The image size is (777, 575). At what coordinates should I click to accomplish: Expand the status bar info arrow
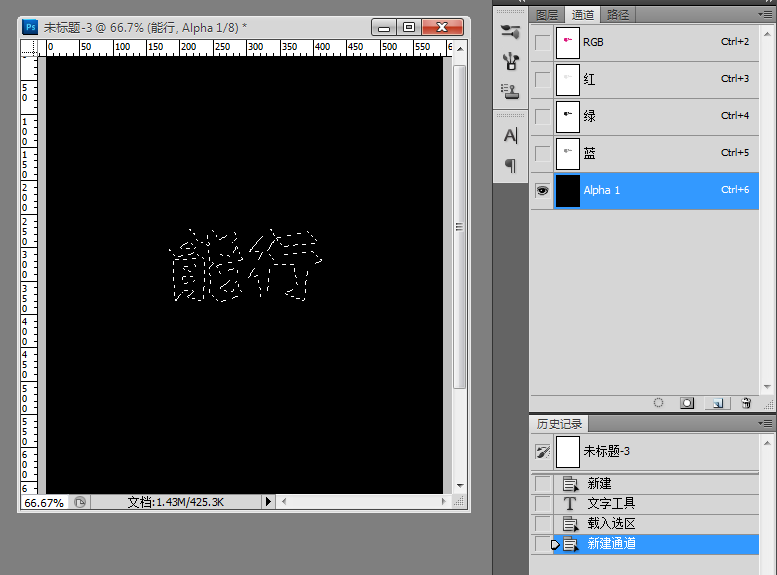(268, 502)
